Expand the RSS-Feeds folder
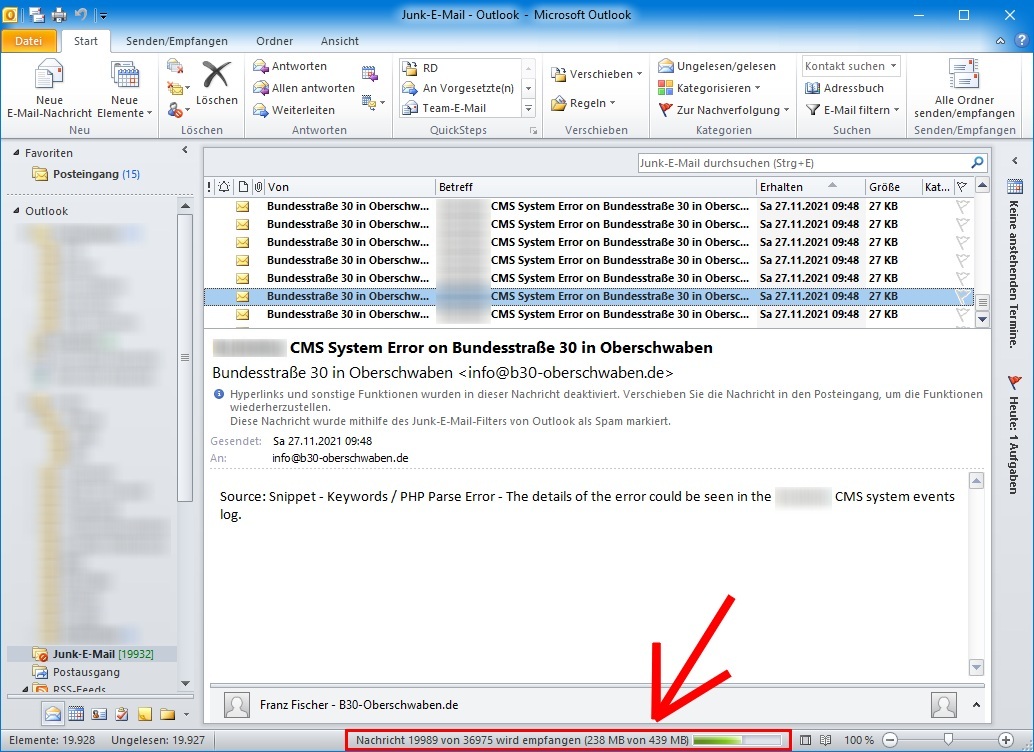The height and width of the screenshot is (752, 1034). [x=25, y=689]
